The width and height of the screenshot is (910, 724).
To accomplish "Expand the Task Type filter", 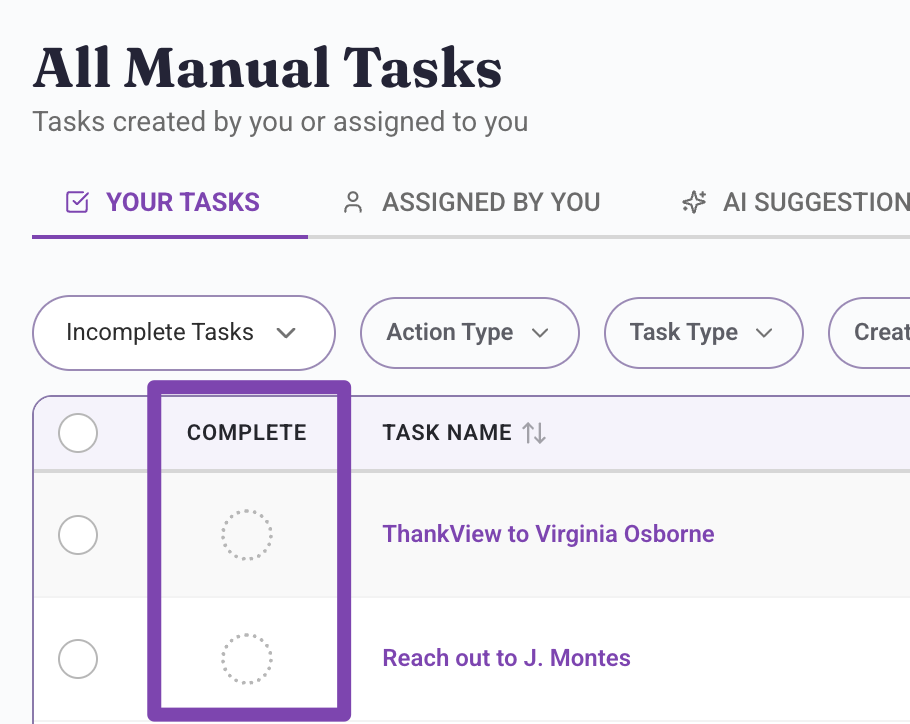I will coord(703,333).
